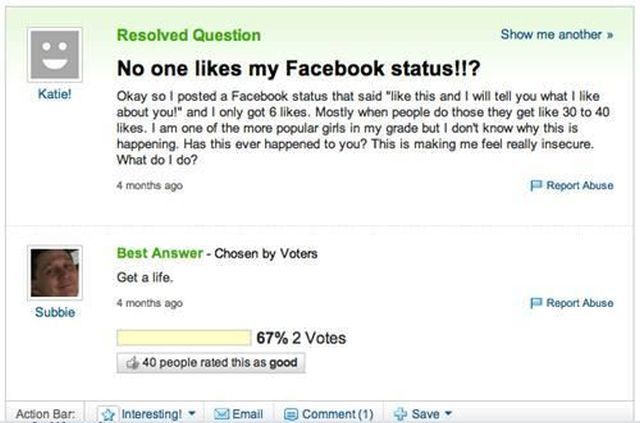
Task: Click the speech bubble Comment icon
Action: click(x=291, y=413)
